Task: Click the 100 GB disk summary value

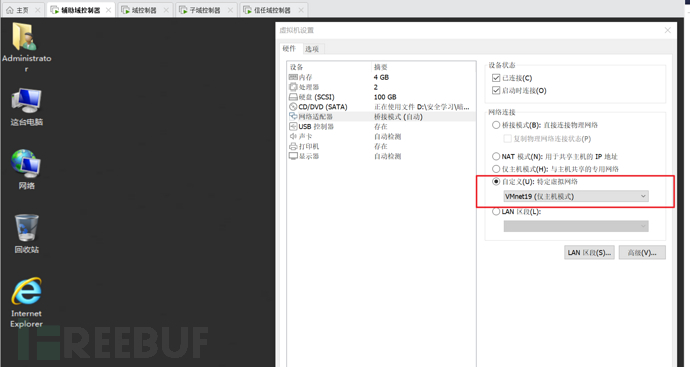Action: [x=385, y=97]
